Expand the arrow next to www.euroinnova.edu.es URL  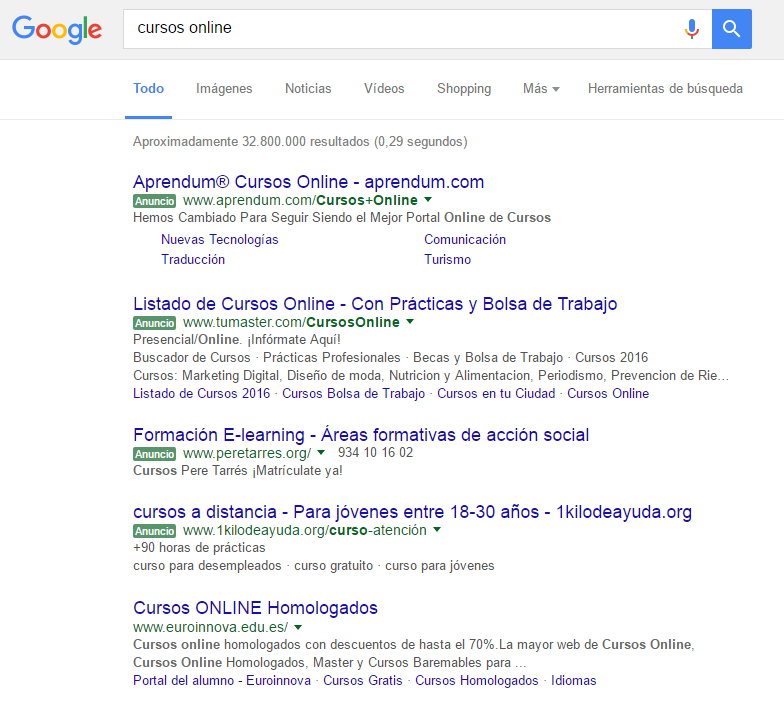click(298, 627)
